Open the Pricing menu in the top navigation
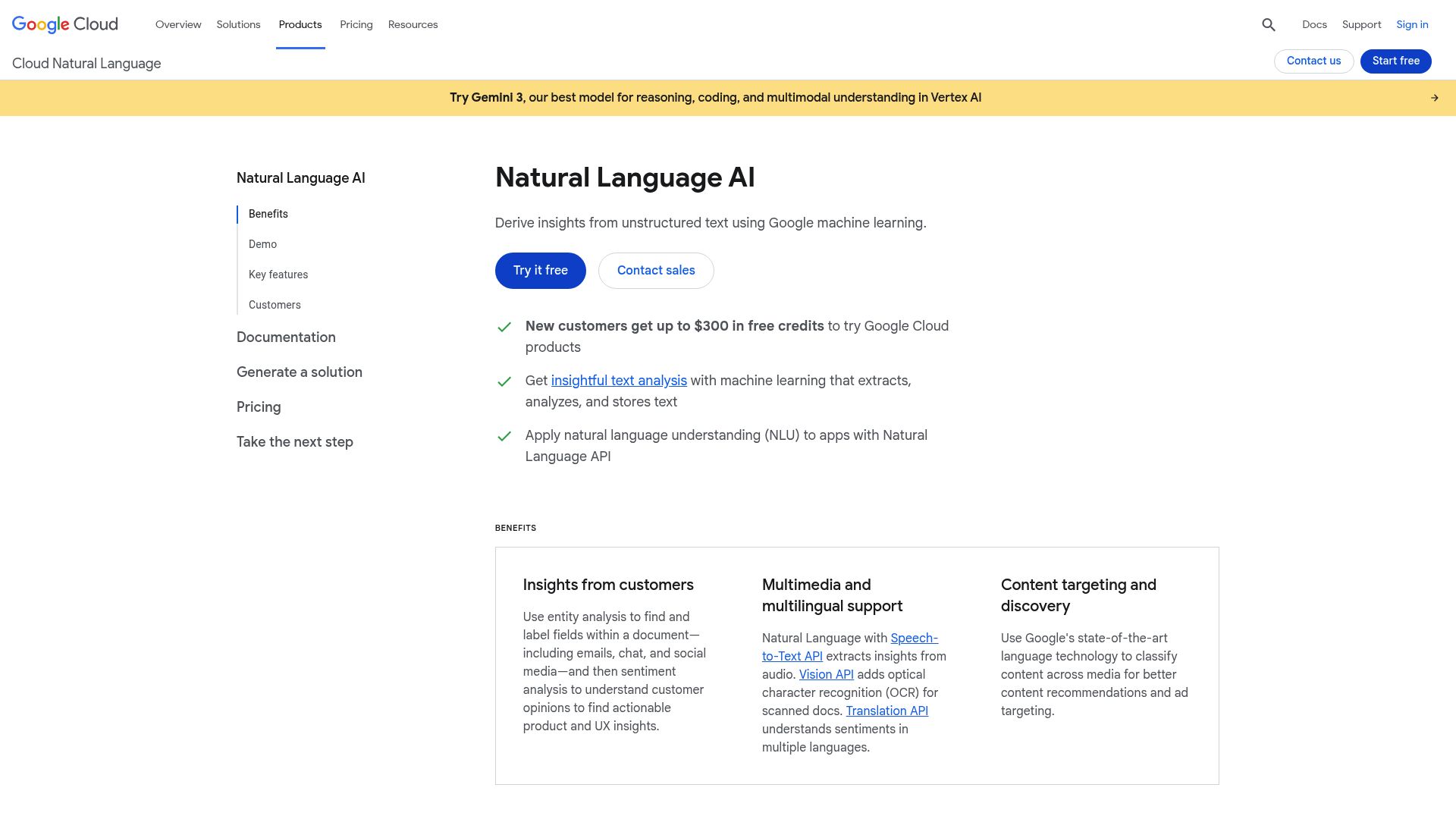Image resolution: width=1456 pixels, height=819 pixels. 356,24
